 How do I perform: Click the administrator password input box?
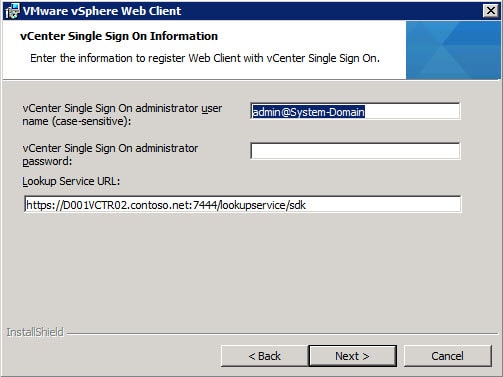(355, 151)
